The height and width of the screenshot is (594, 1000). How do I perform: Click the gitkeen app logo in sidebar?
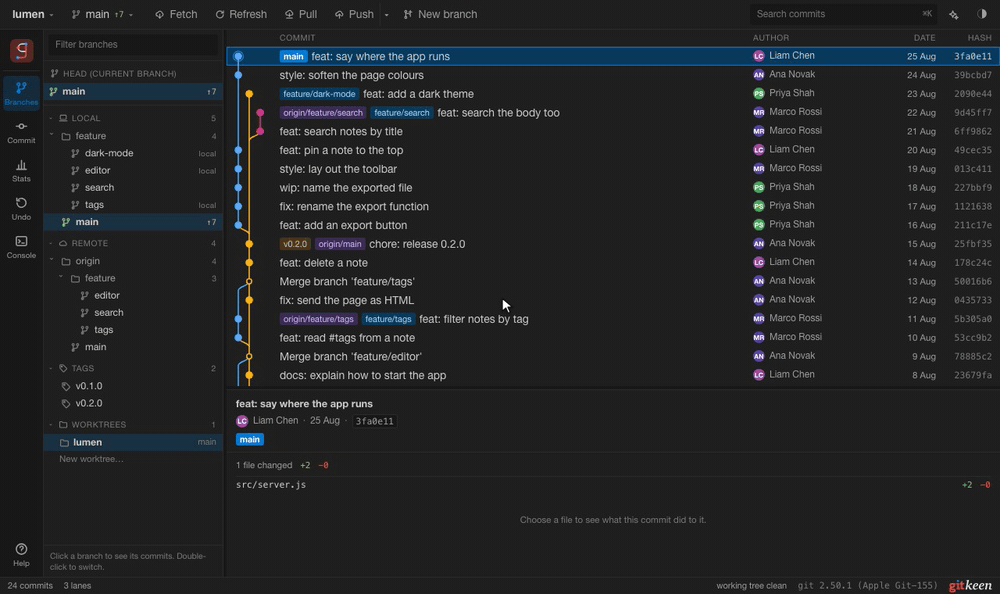21,50
